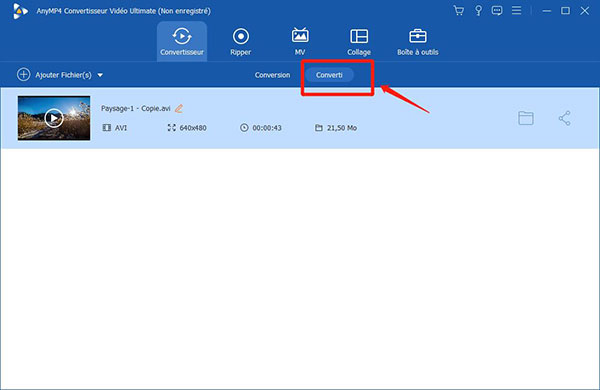Click the plus icon to add files

(x=23, y=75)
